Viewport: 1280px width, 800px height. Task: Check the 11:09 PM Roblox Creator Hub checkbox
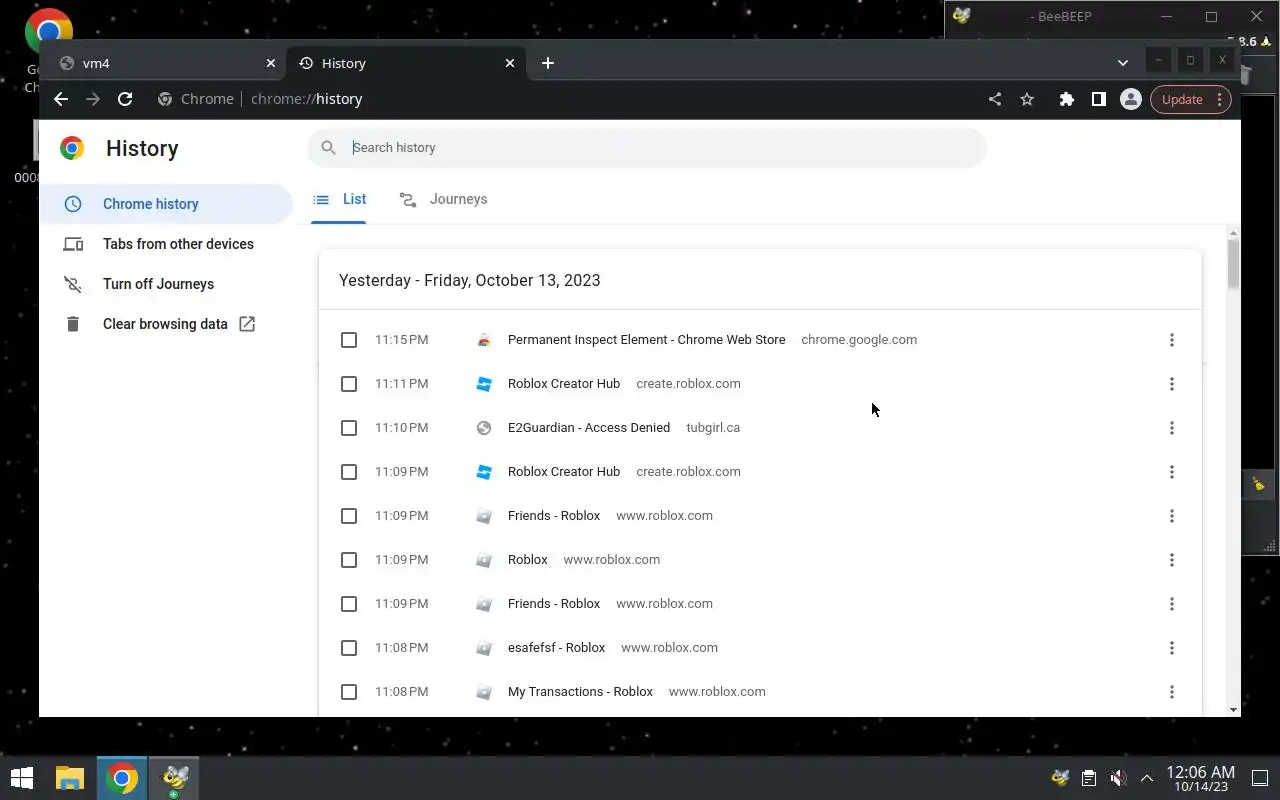coord(349,472)
